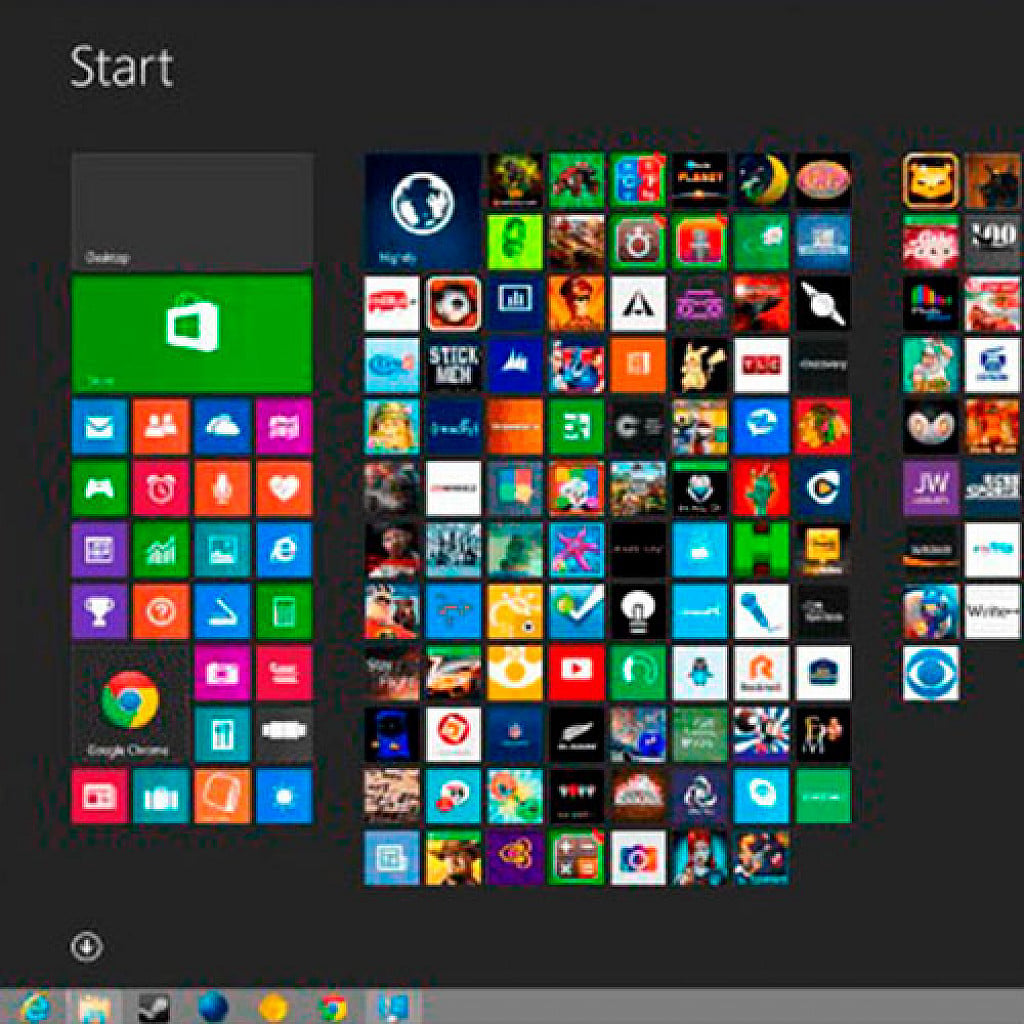Open the green Windows Store tile
This screenshot has height=1024, width=1024.
[192, 333]
